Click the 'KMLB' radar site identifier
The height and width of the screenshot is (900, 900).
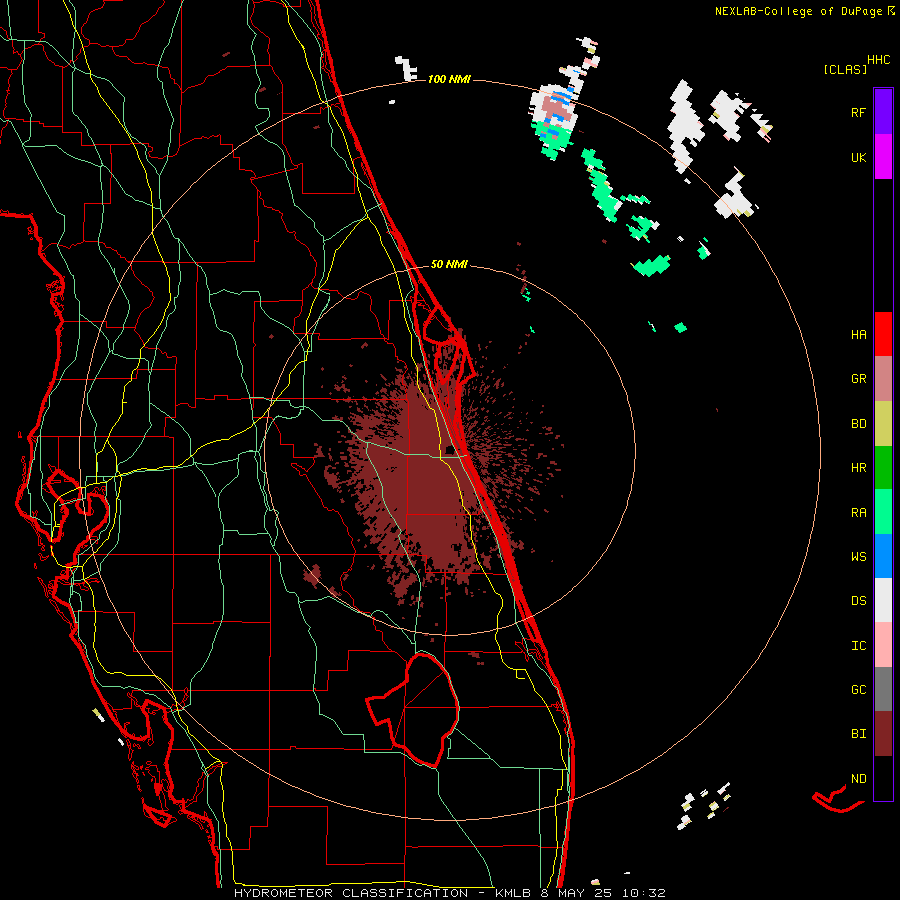click(x=513, y=893)
